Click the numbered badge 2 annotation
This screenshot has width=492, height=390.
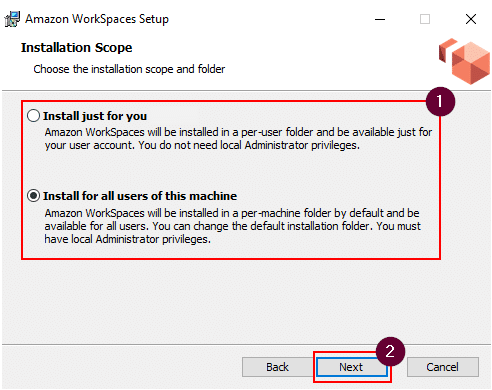(x=390, y=351)
